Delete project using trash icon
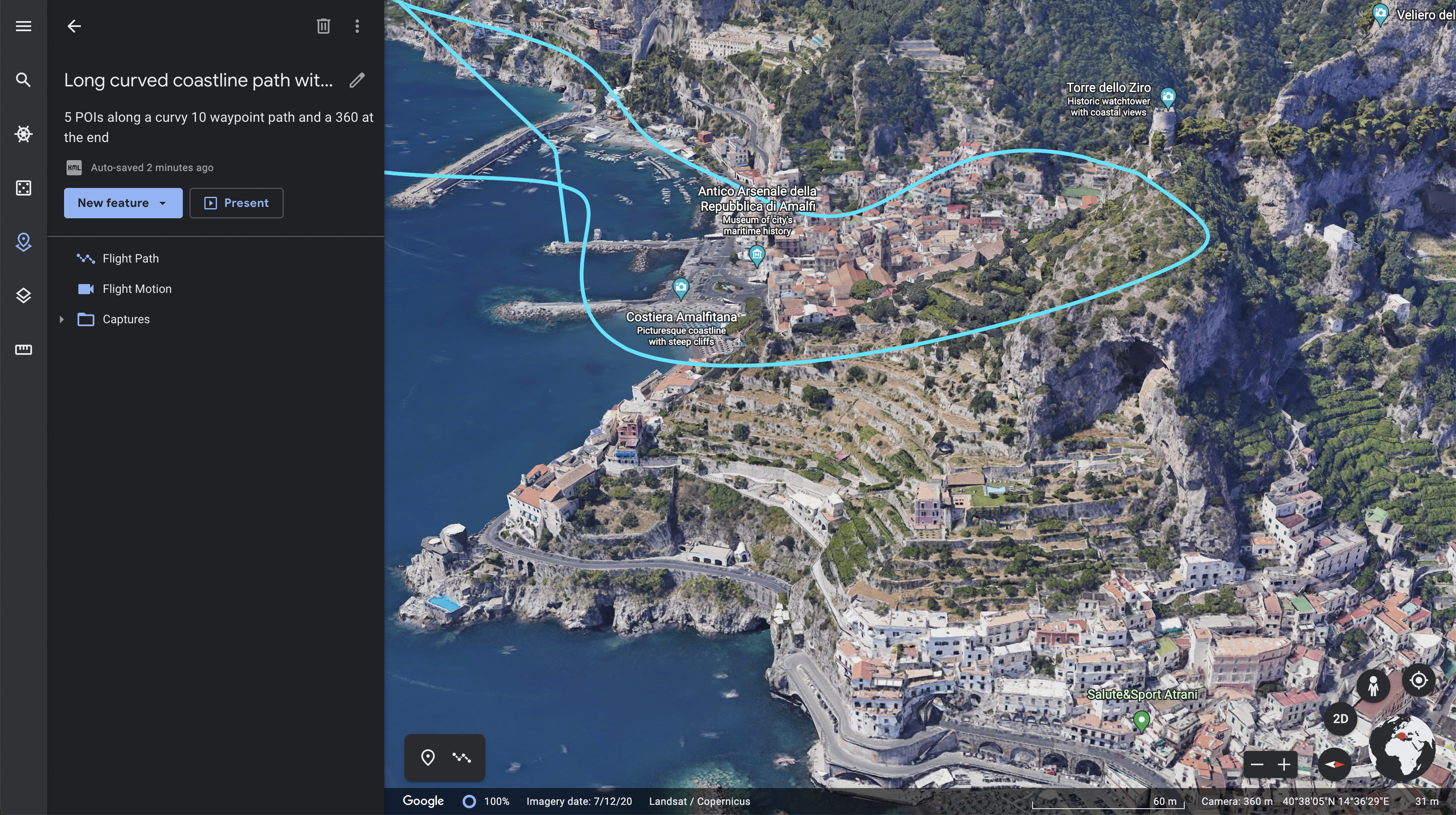Image resolution: width=1456 pixels, height=815 pixels. pos(323,26)
